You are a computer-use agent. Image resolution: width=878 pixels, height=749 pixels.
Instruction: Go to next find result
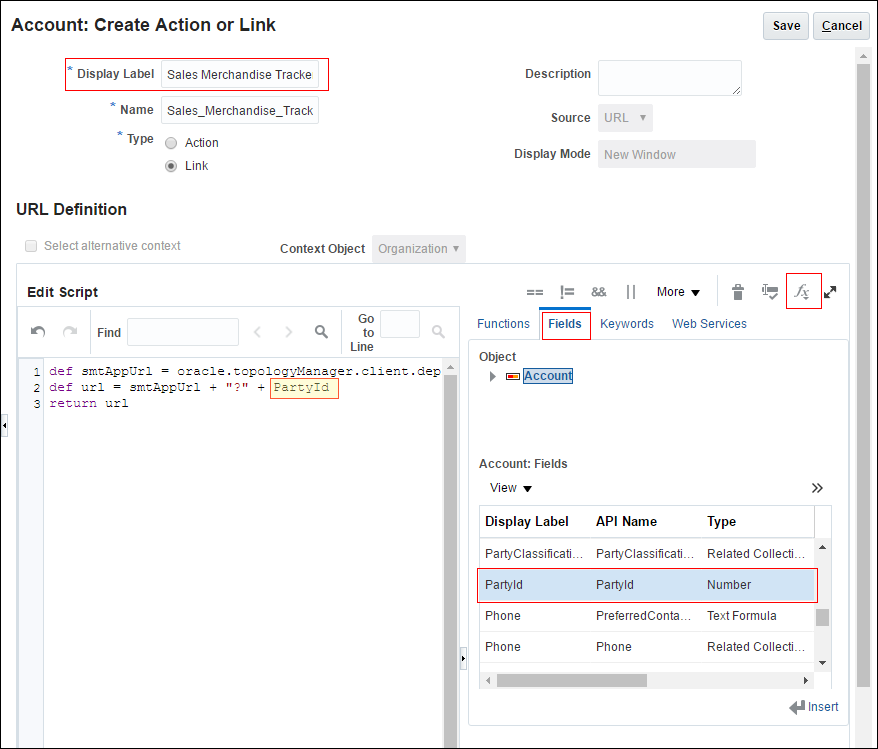[x=288, y=332]
